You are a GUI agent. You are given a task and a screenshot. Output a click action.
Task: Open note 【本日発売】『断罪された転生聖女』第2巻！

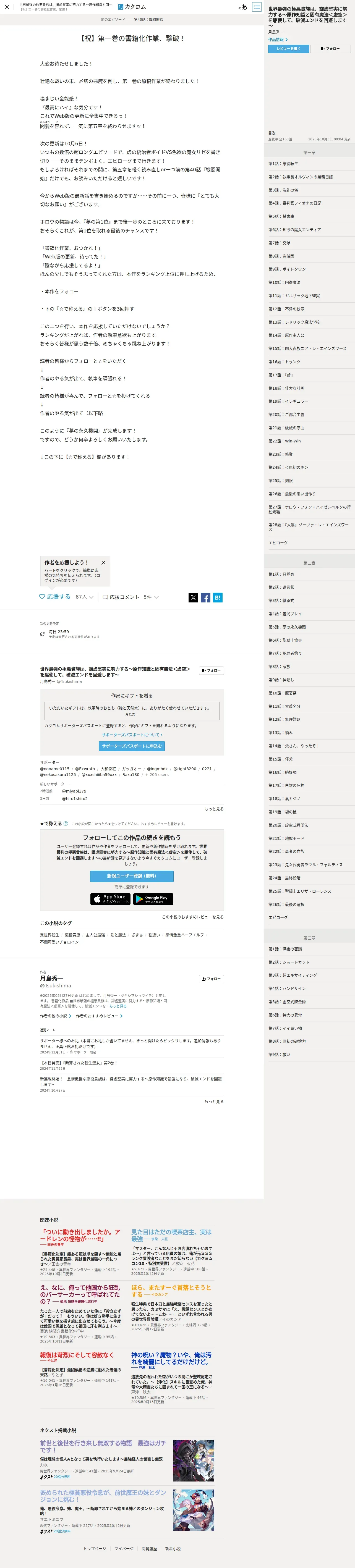(x=79, y=1063)
